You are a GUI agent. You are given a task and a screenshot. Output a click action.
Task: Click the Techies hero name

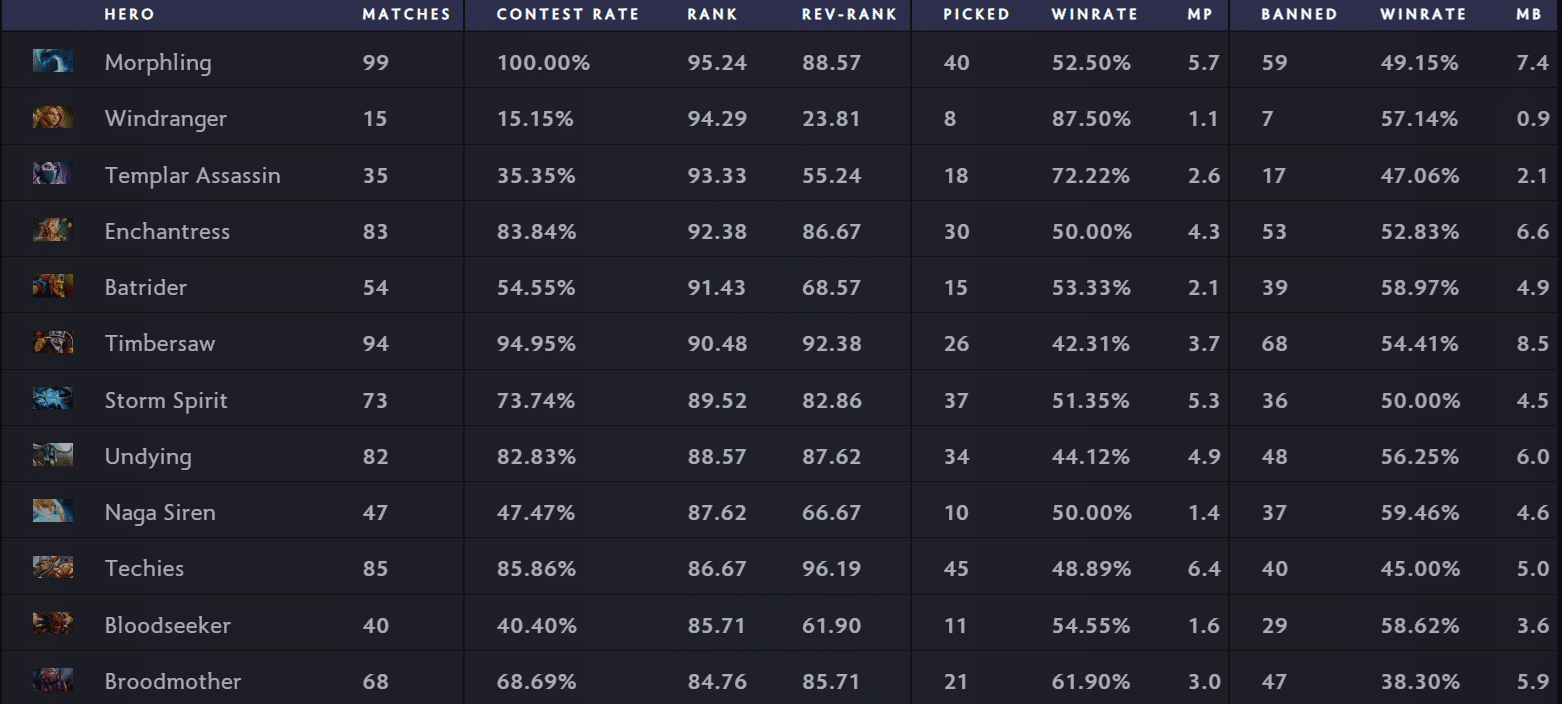[144, 568]
